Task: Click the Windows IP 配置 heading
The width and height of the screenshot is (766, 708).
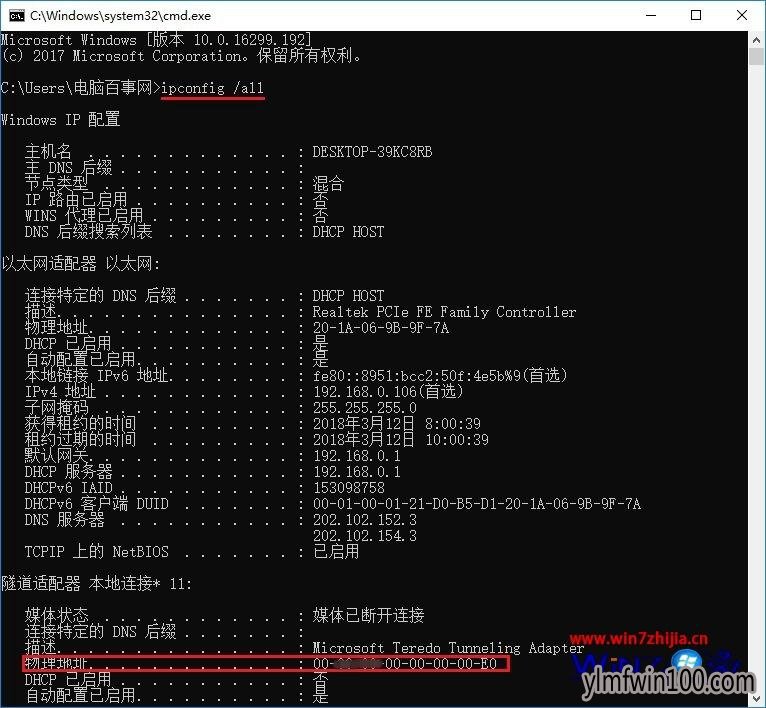Action: pyautogui.click(x=61, y=120)
